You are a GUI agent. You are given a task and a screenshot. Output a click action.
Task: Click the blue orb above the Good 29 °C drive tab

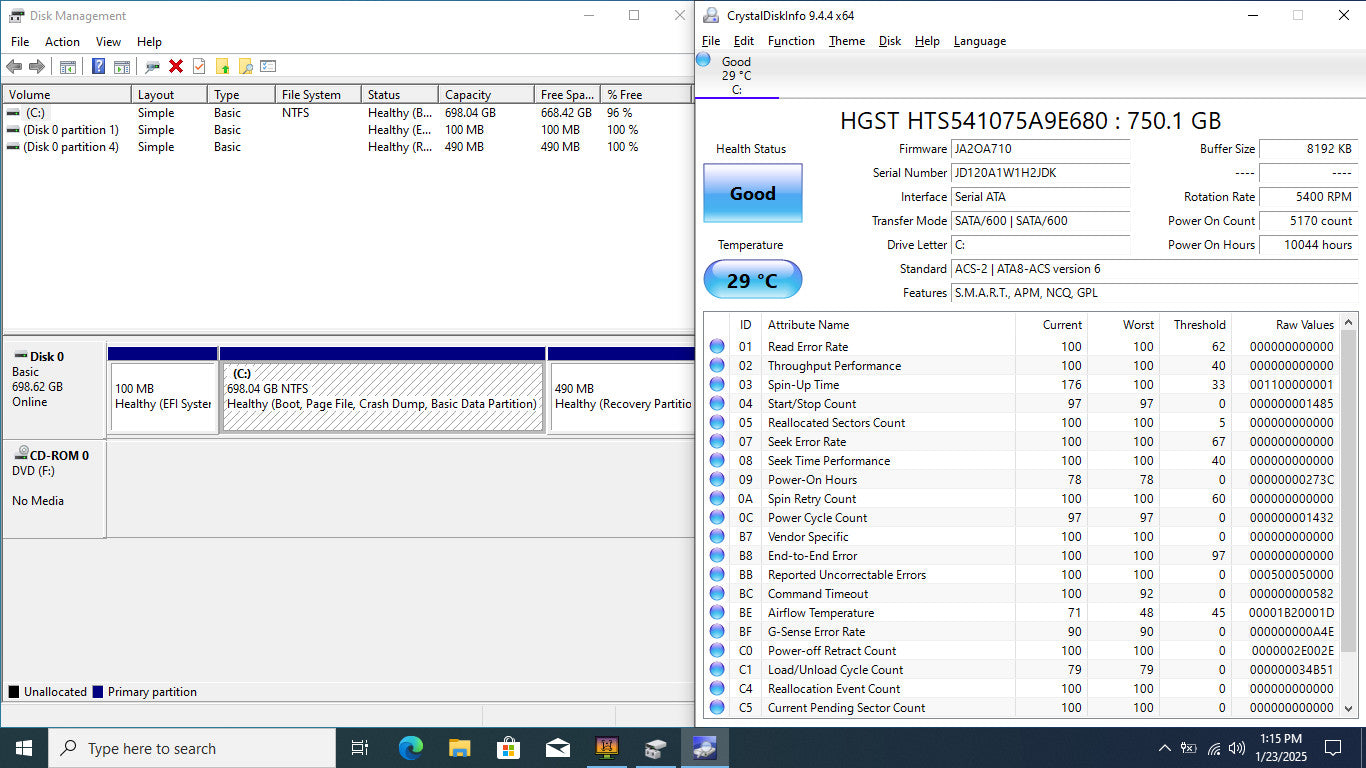[703, 60]
